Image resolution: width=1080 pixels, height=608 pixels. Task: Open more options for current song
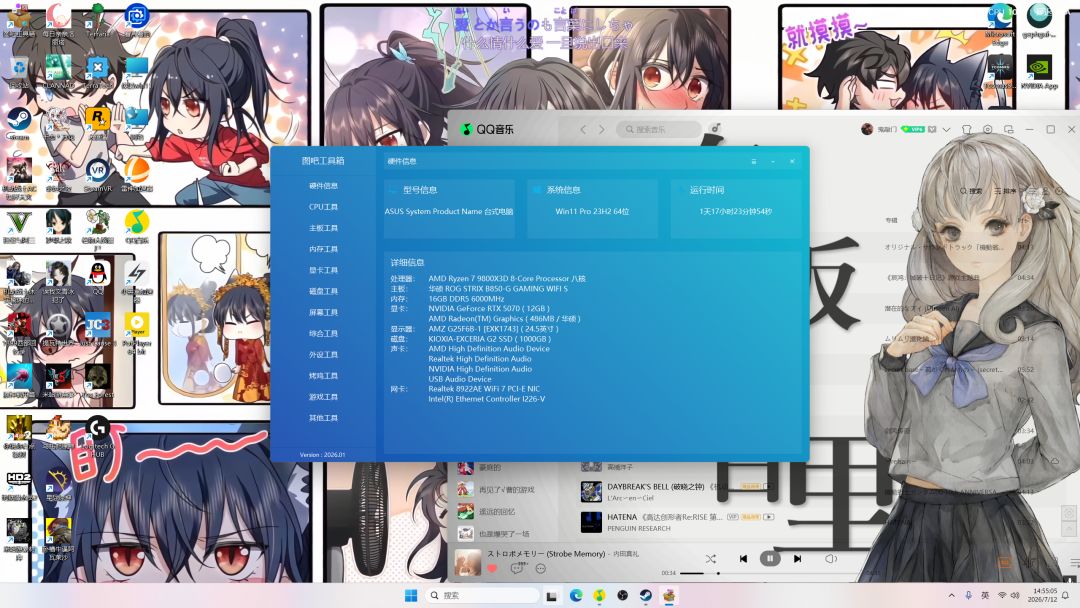pos(541,569)
